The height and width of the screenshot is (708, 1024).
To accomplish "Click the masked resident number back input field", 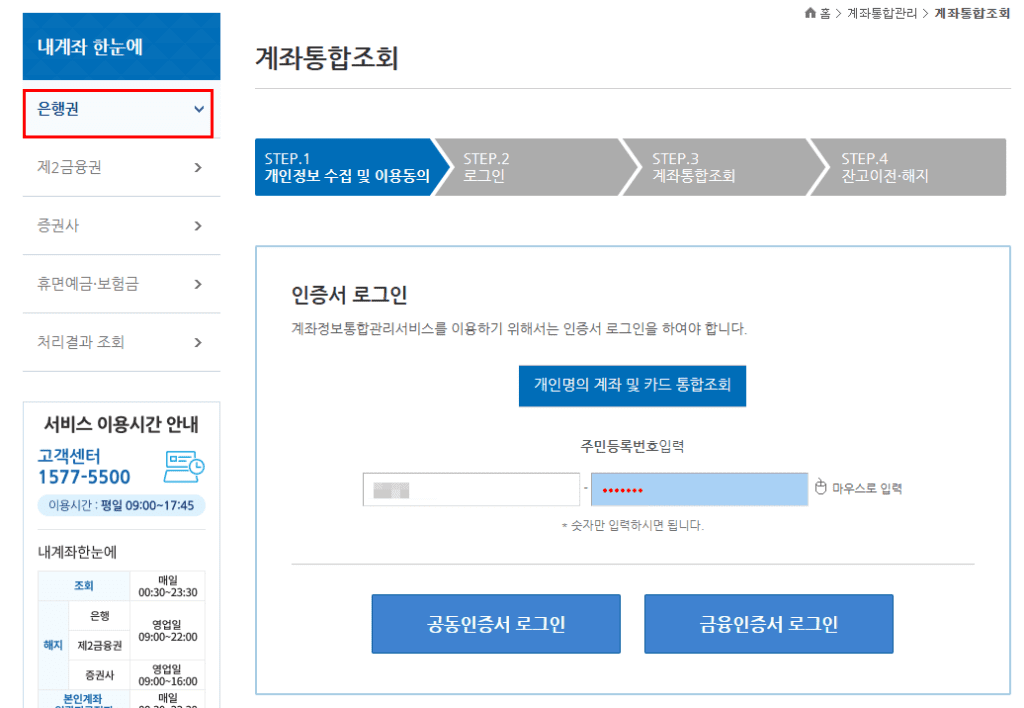I will (699, 488).
